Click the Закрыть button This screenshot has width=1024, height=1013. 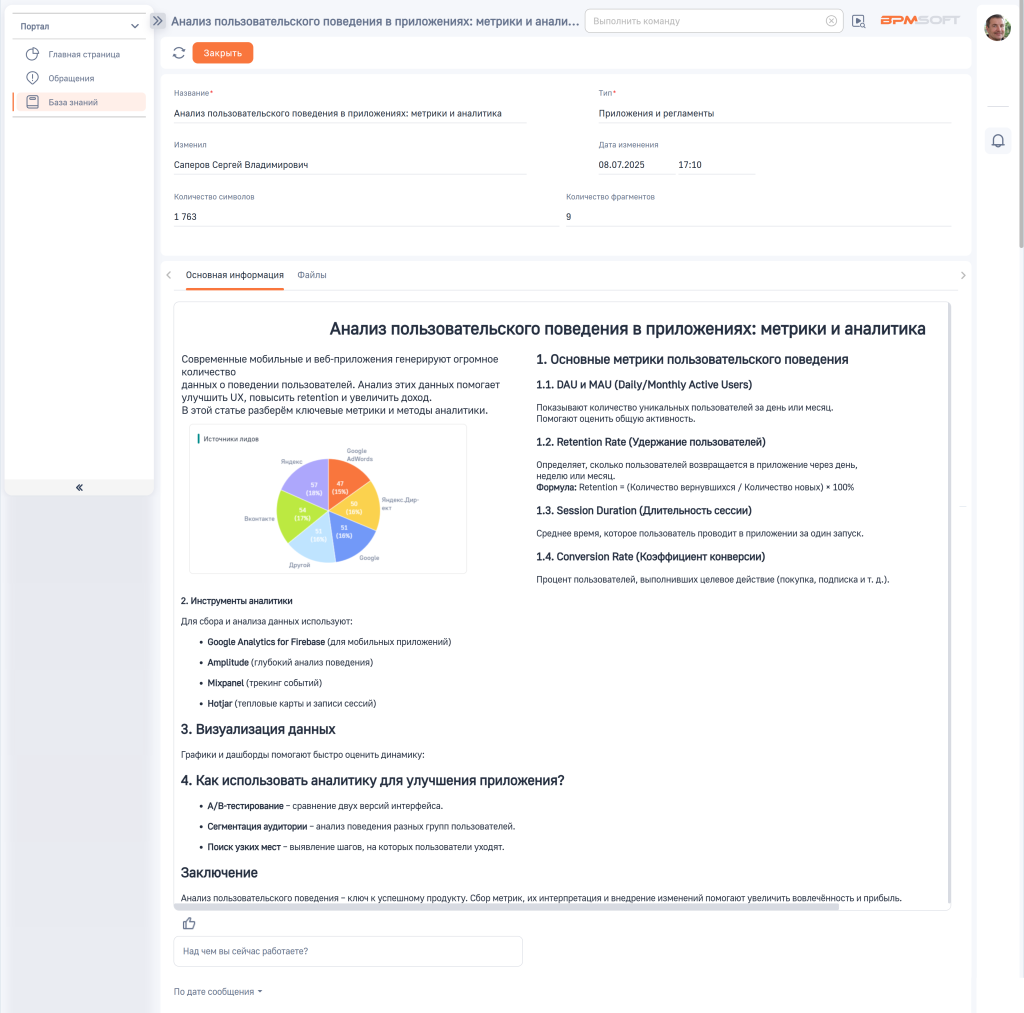pyautogui.click(x=223, y=53)
